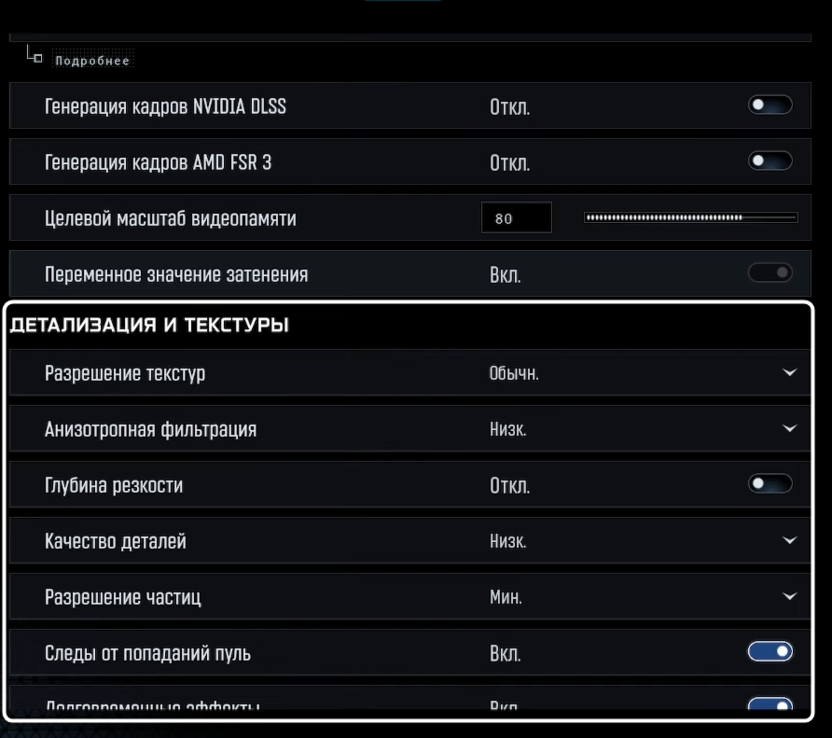The width and height of the screenshot is (832, 738).
Task: Click the Откл. status of NVIDIA DLSS
Action: (x=509, y=106)
